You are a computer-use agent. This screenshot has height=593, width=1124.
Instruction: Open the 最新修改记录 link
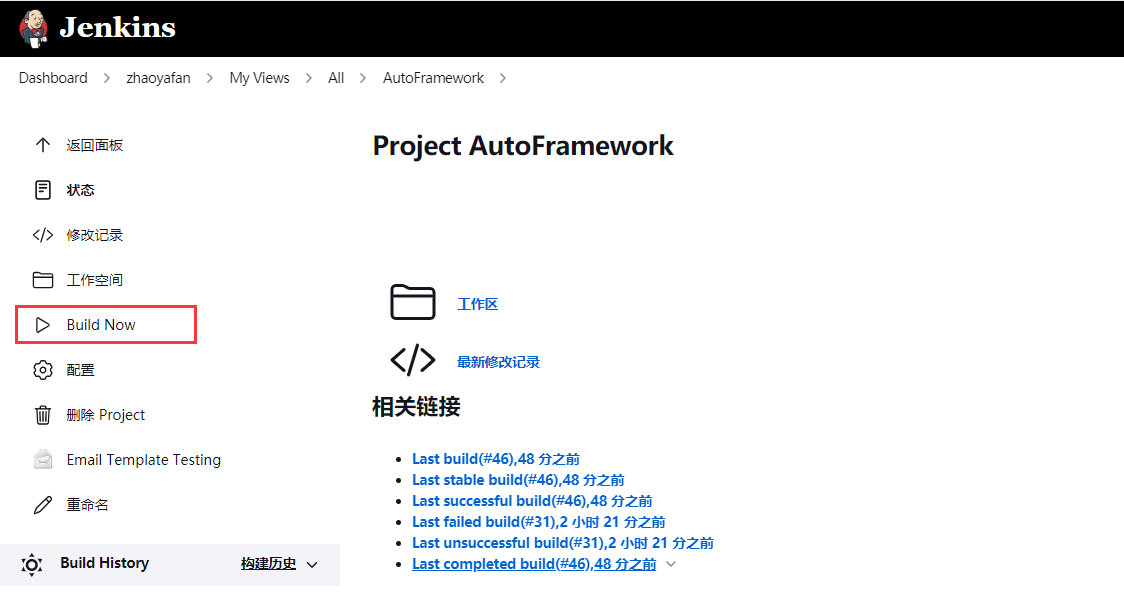tap(499, 362)
